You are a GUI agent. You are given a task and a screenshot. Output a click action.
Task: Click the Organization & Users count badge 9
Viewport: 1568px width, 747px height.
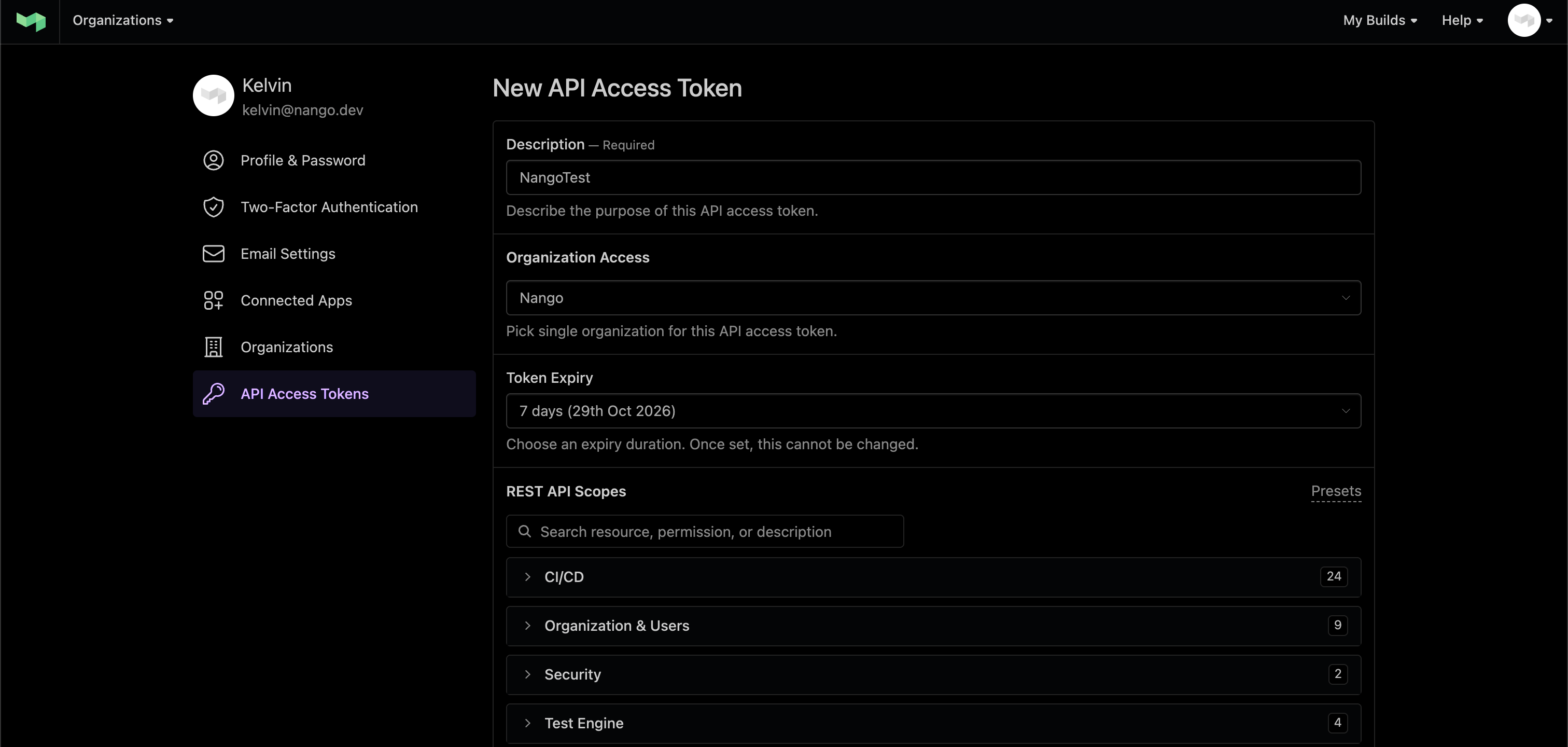coord(1337,625)
